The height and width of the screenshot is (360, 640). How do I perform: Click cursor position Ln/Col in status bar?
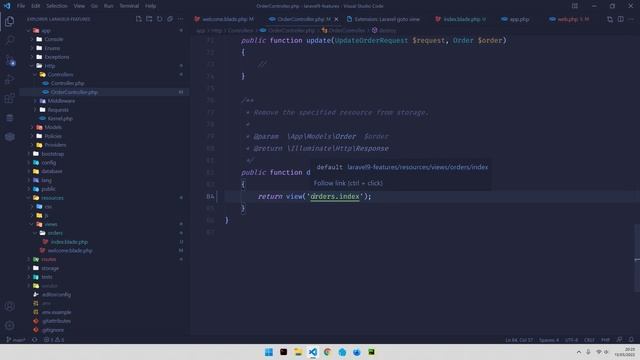518,340
